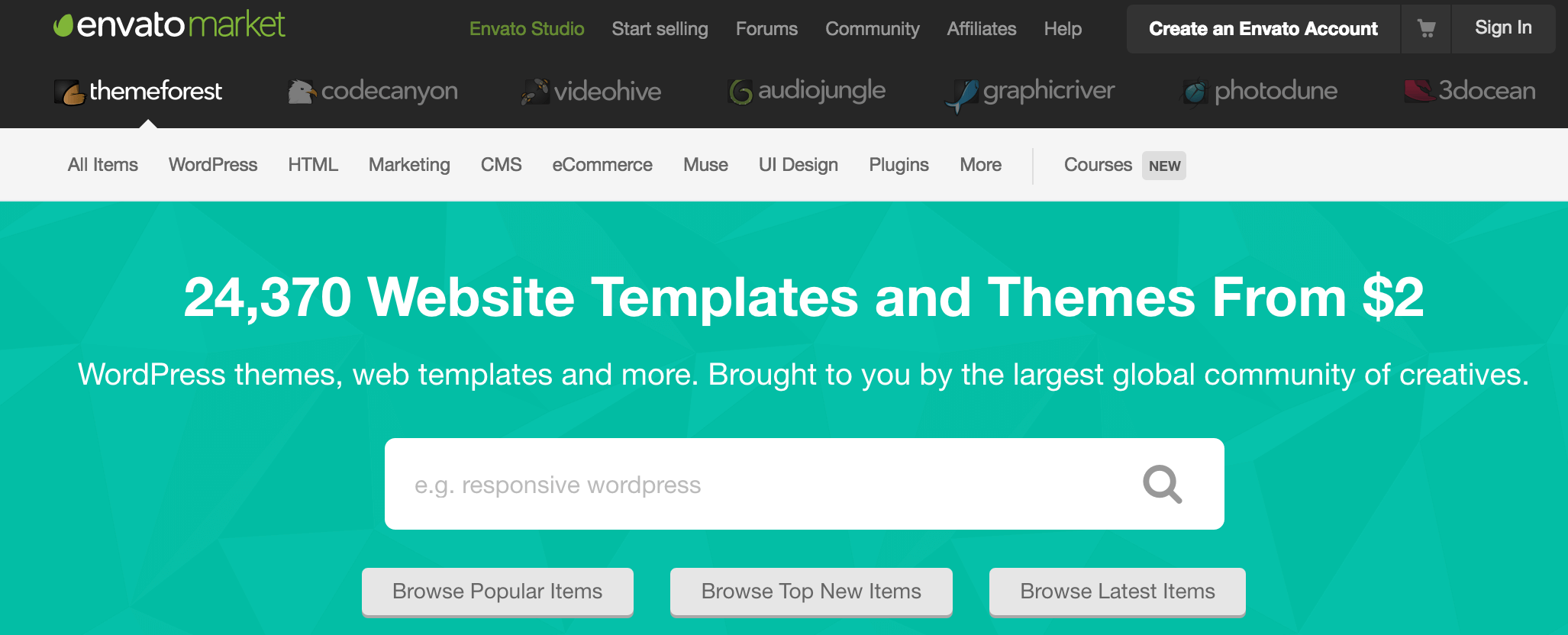Viewport: 1568px width, 635px height.
Task: Open the HTML category
Action: pyautogui.click(x=313, y=165)
